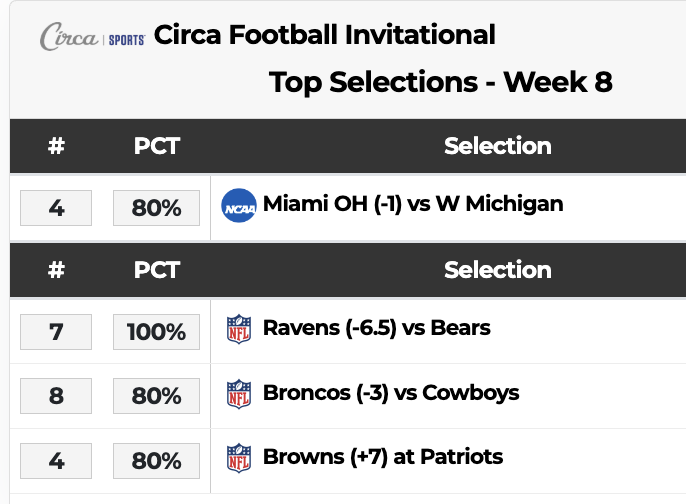686x504 pixels.
Task: Sort by PCT in NFL table header
Action: pos(157,270)
